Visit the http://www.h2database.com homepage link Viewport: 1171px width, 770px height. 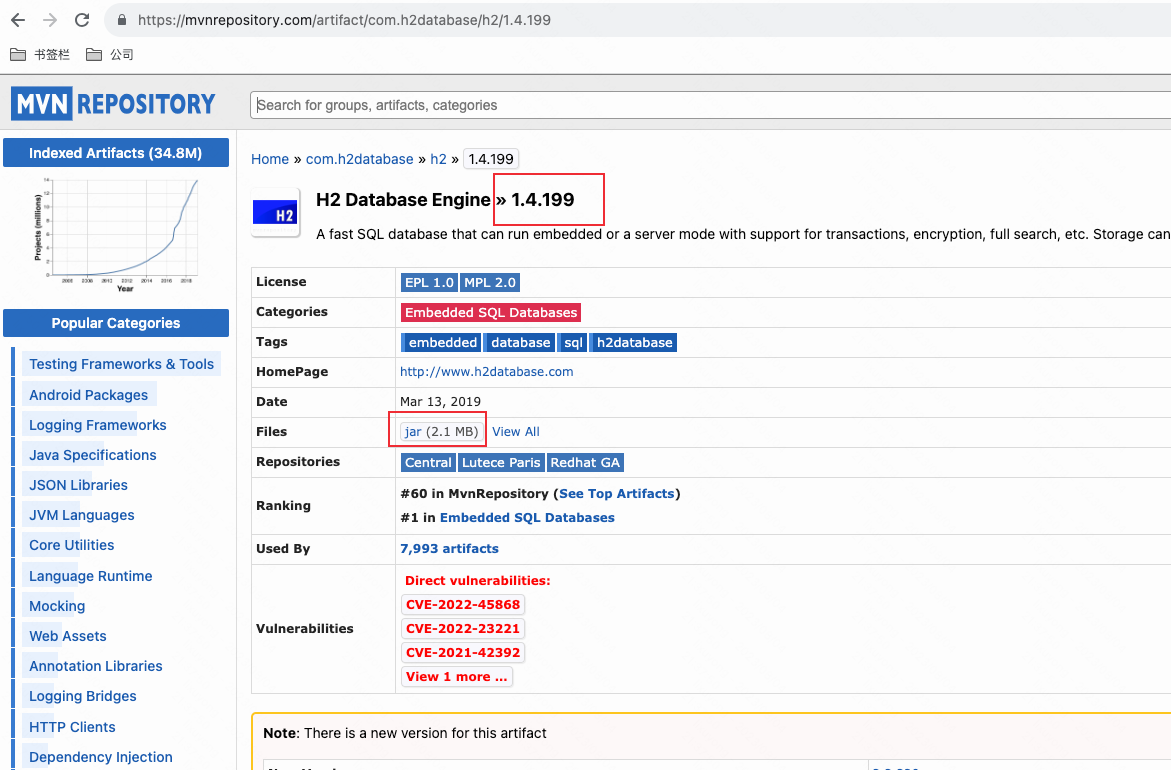tap(487, 372)
